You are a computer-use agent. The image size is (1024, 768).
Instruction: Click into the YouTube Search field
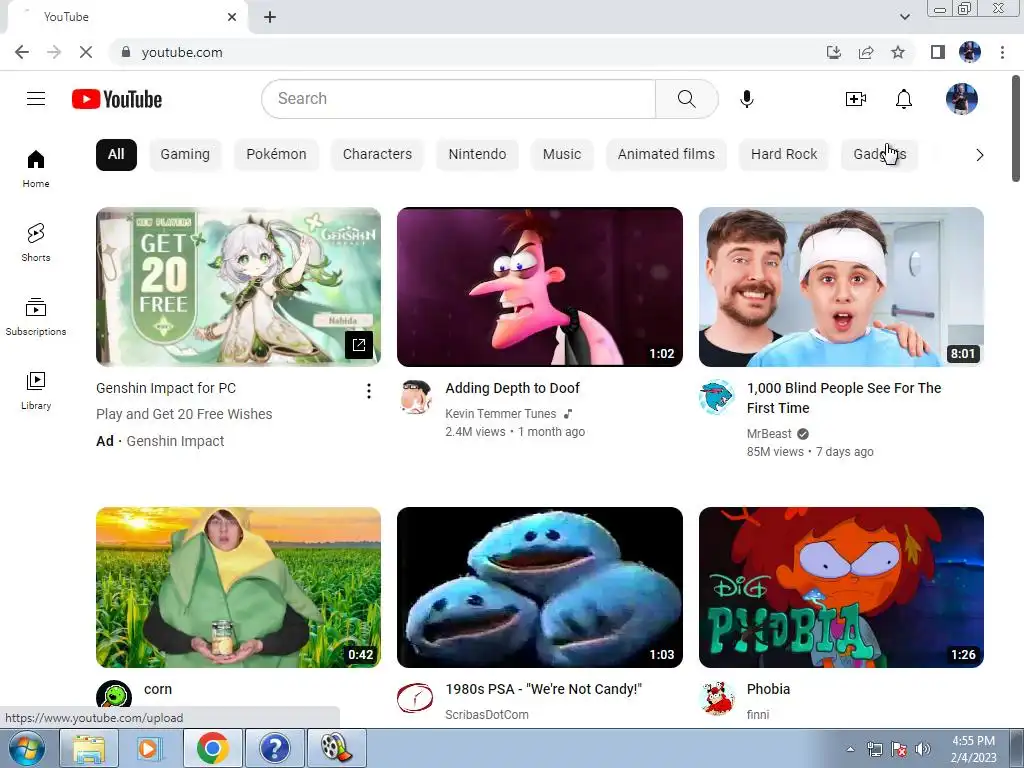coord(458,99)
